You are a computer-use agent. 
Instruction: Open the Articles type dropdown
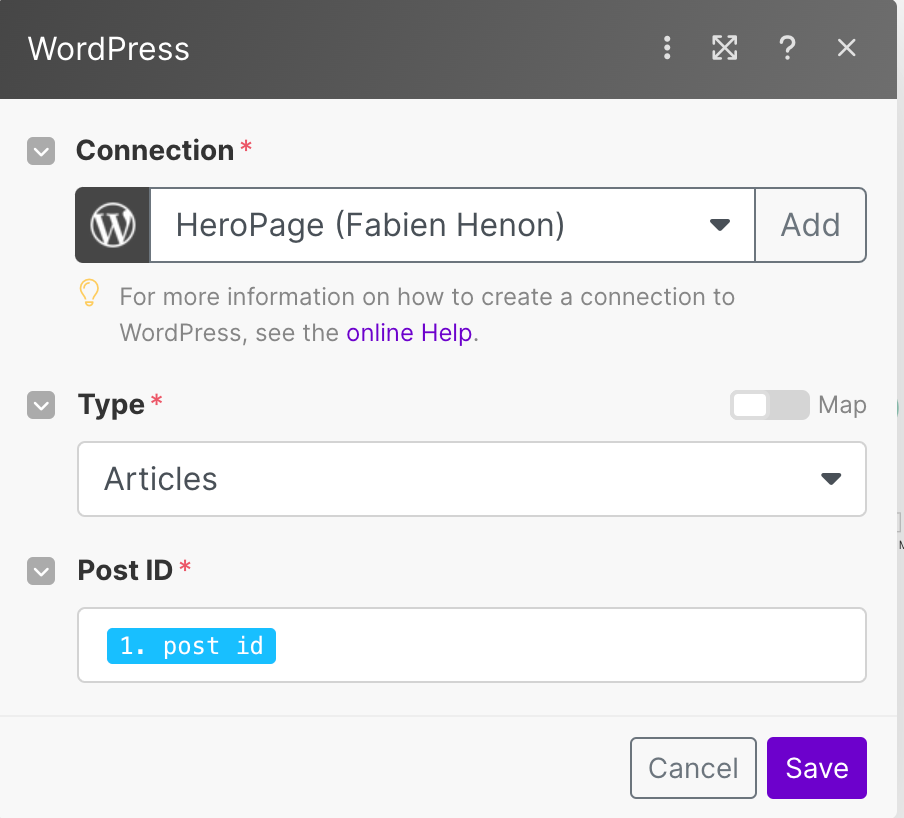[x=472, y=479]
